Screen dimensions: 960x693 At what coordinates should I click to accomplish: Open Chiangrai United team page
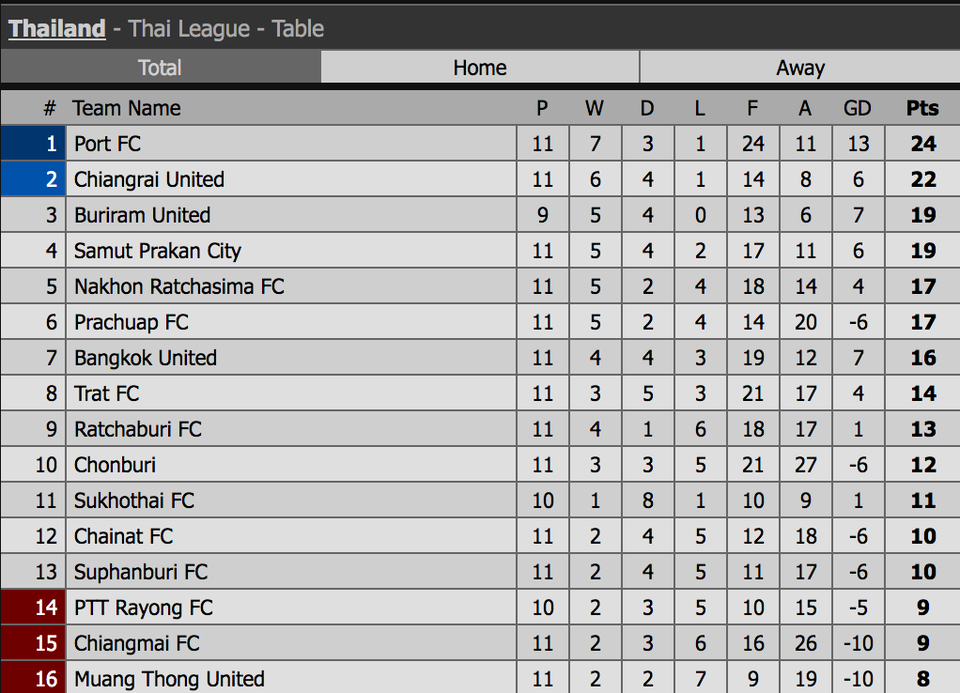[149, 180]
